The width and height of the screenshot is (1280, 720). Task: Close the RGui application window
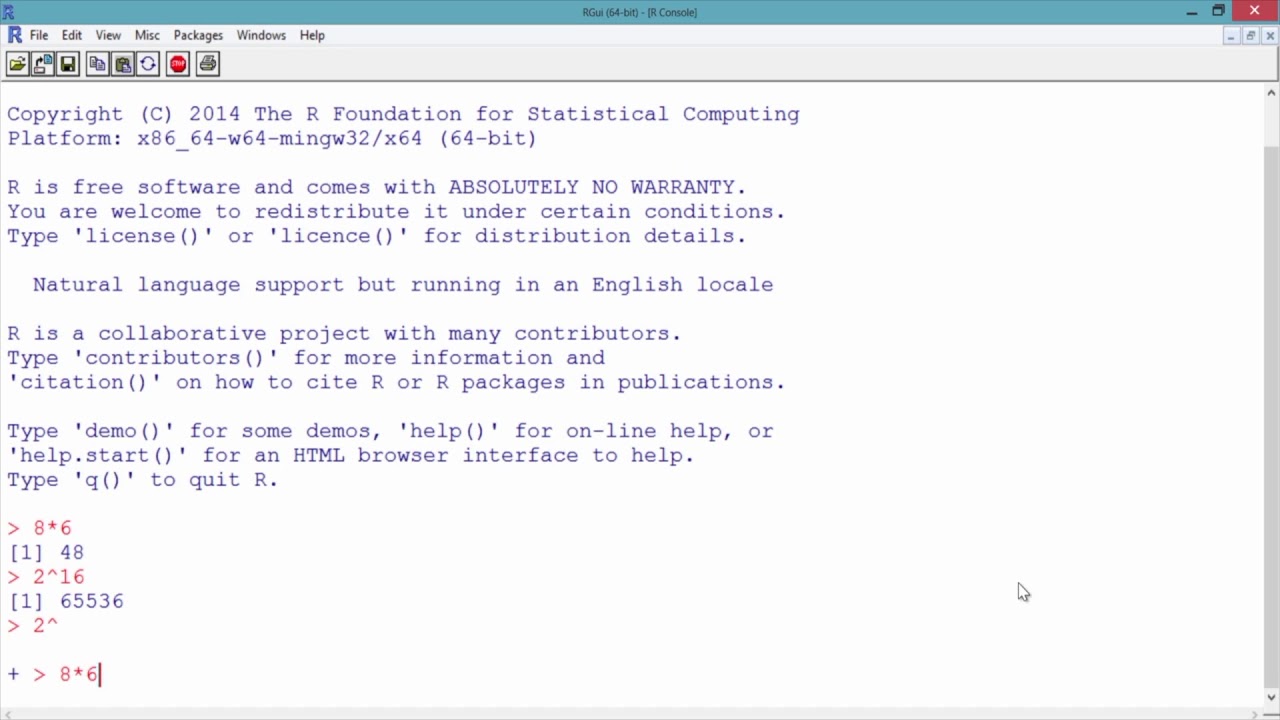1255,11
